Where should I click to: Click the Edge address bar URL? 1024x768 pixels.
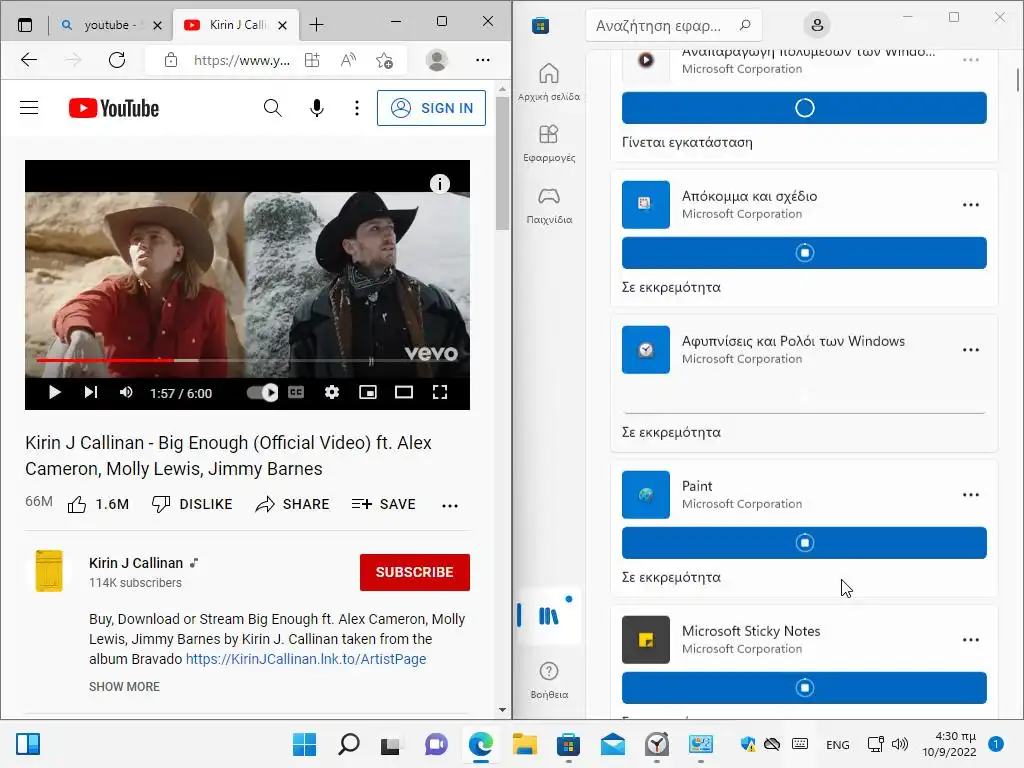242,60
